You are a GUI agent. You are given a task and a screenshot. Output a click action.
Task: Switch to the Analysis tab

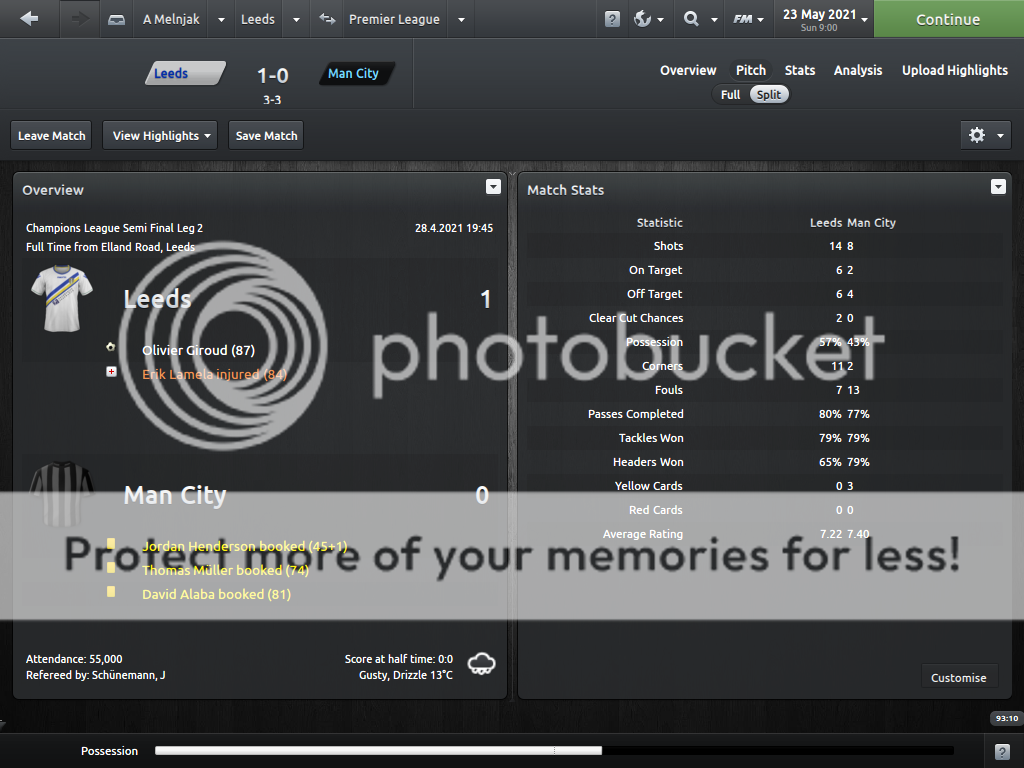click(857, 70)
